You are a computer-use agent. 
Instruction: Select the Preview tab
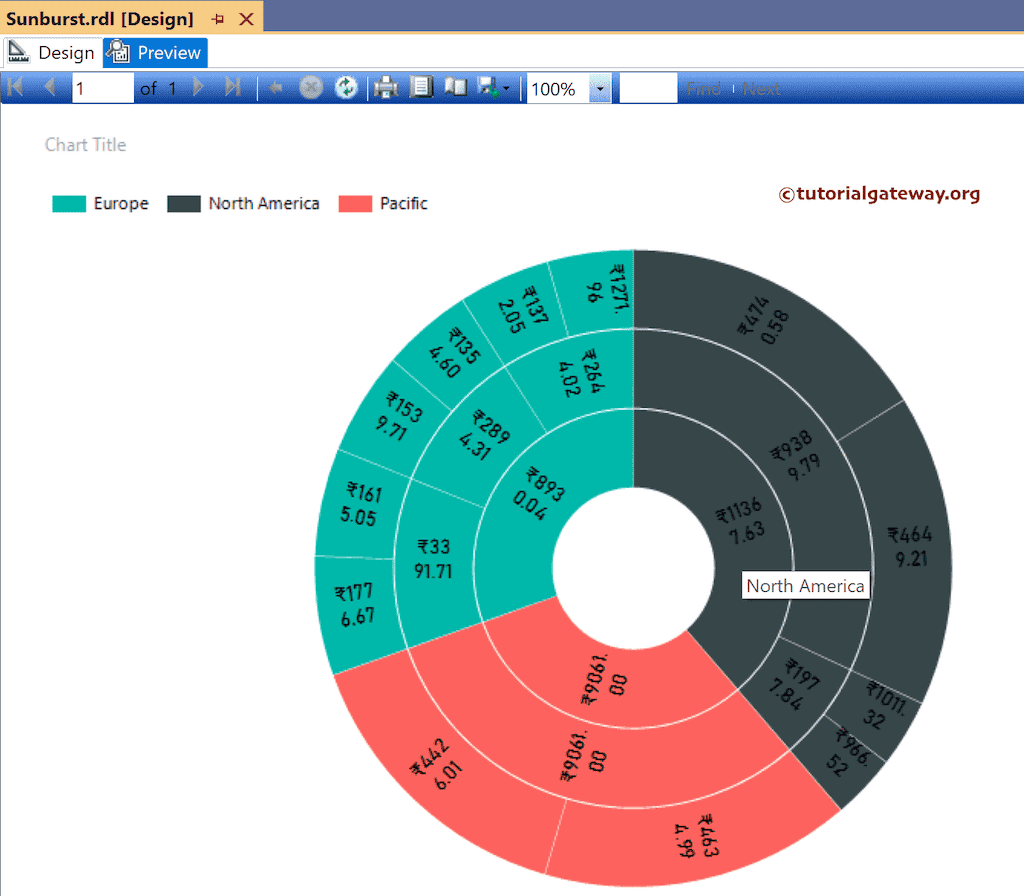(168, 52)
